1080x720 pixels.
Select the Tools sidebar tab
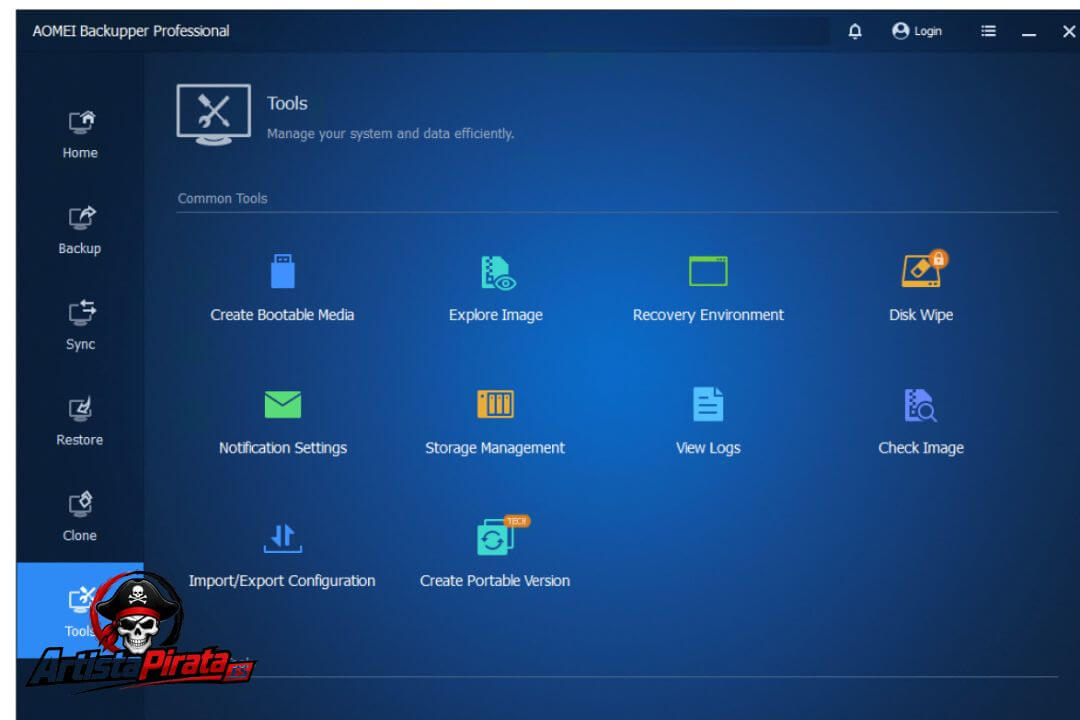(x=80, y=610)
